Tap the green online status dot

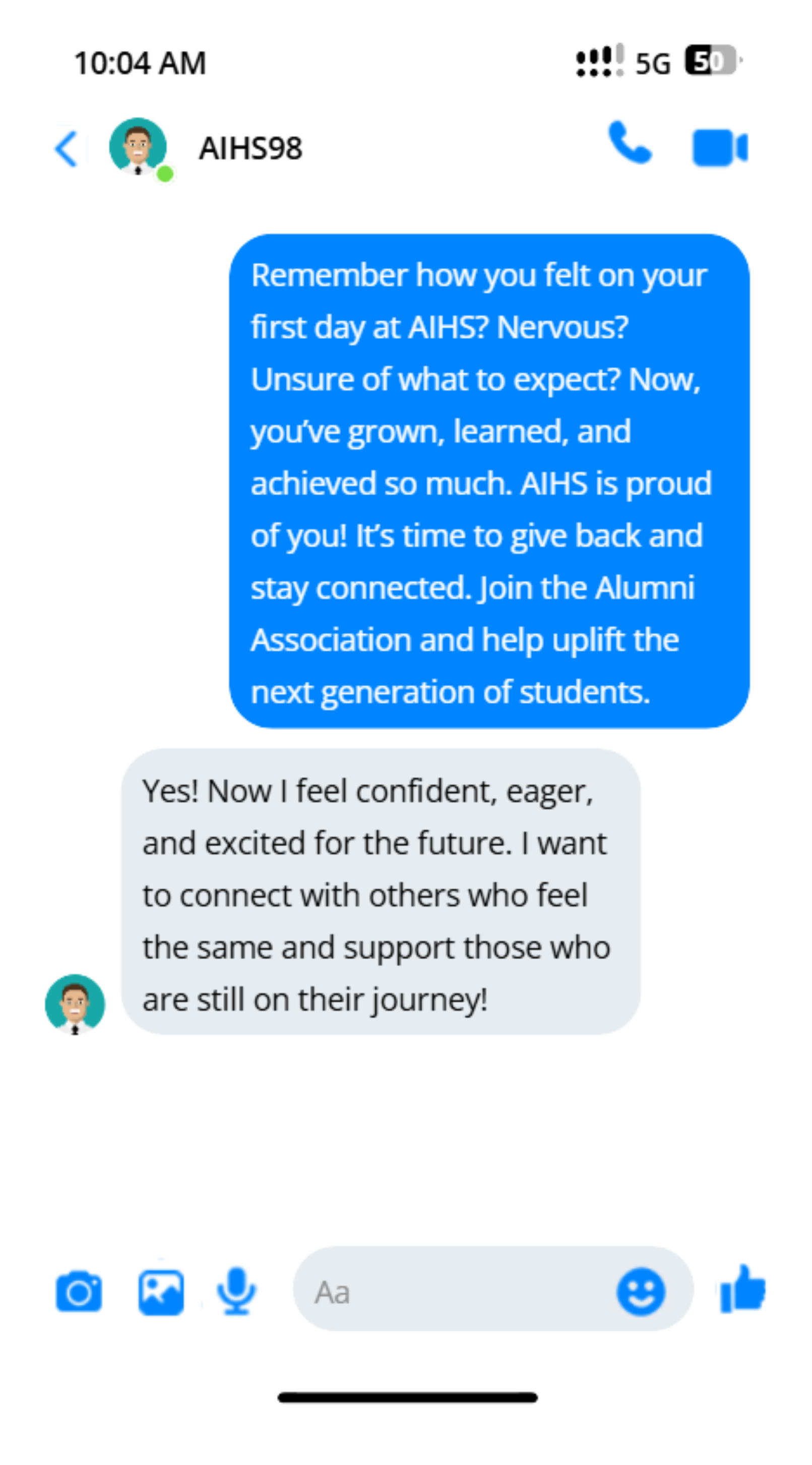pos(165,173)
